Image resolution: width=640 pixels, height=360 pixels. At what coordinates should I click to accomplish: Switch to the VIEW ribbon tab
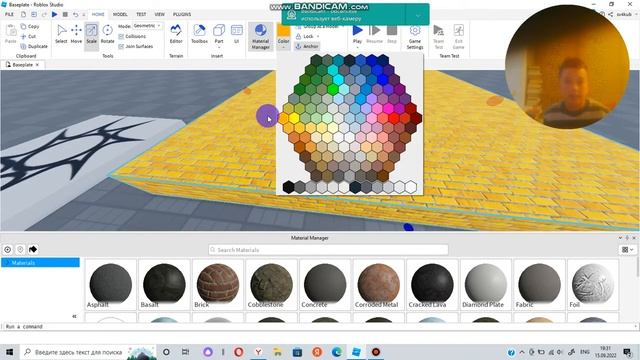click(160, 14)
